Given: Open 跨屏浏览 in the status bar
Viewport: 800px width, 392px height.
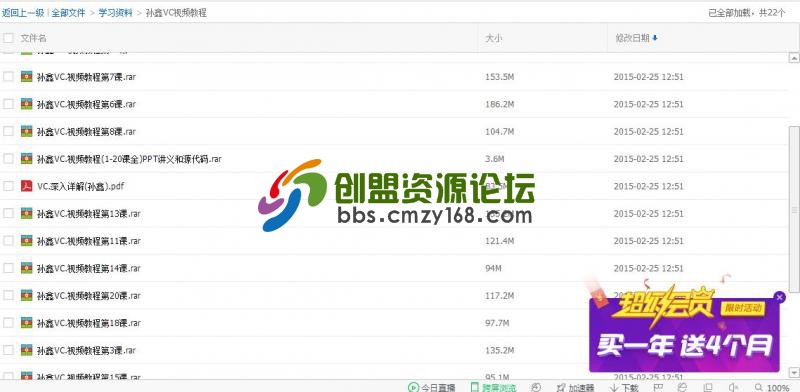Looking at the screenshot, I should [x=493, y=387].
